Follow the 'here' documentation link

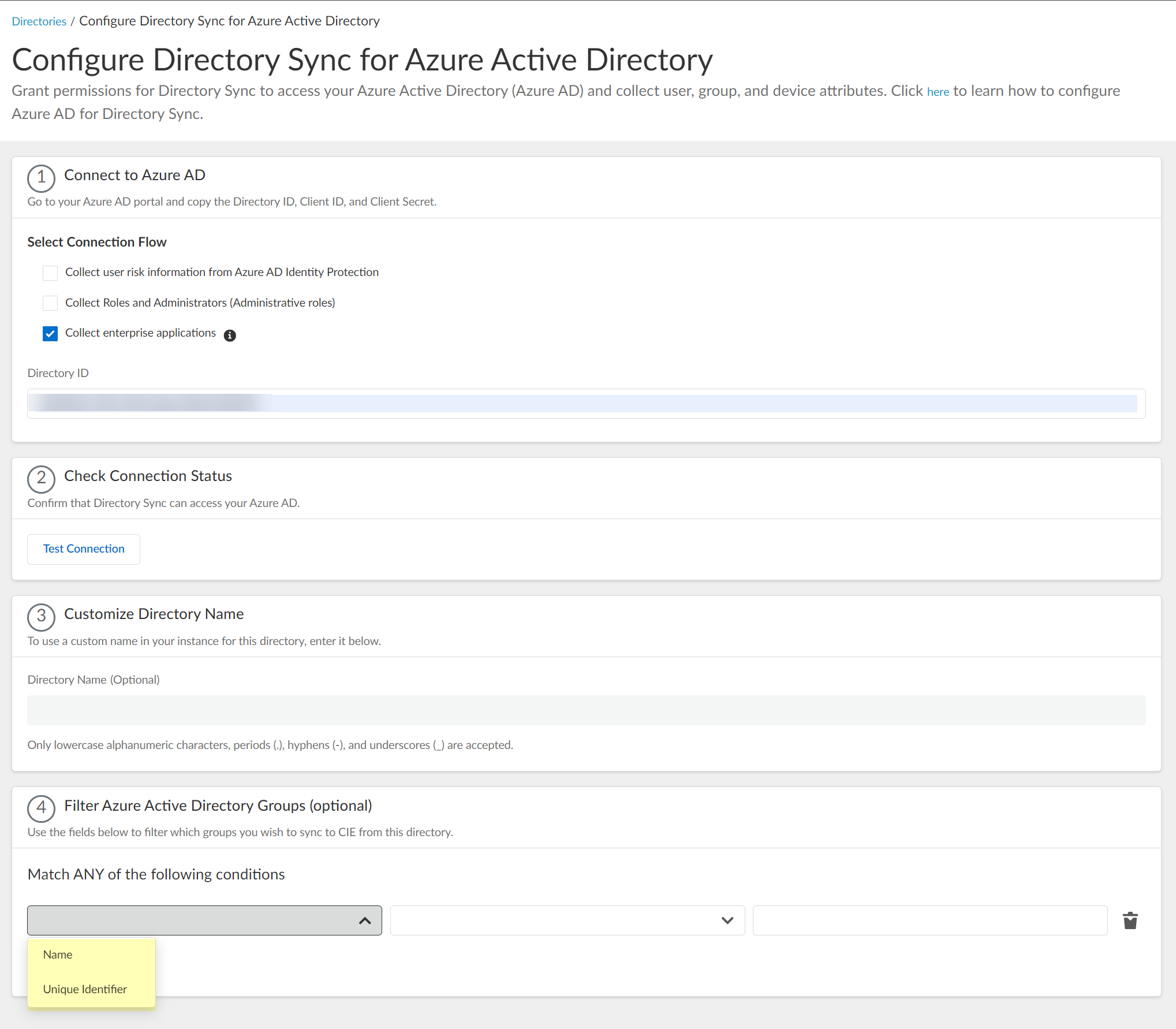coord(938,92)
